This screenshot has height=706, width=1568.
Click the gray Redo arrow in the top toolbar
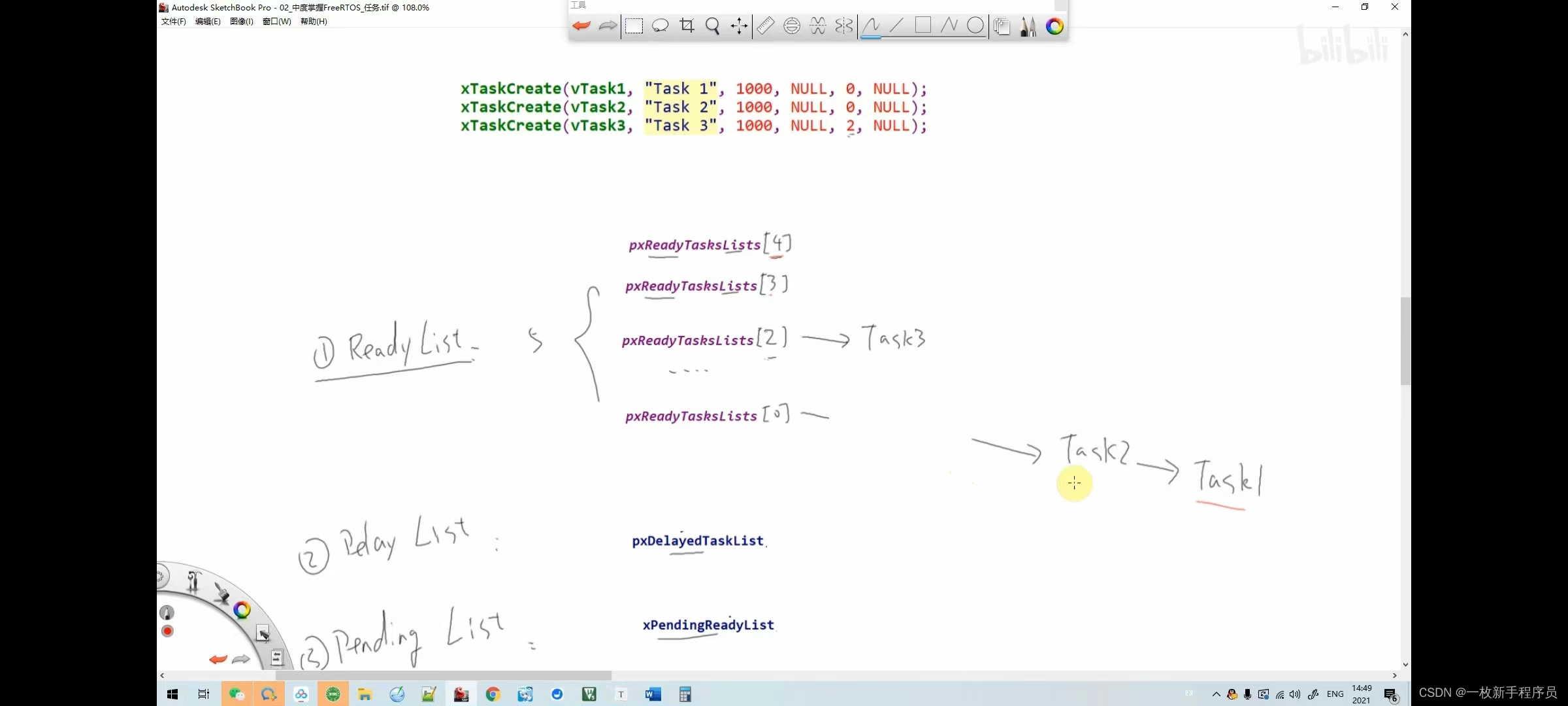pyautogui.click(x=608, y=26)
